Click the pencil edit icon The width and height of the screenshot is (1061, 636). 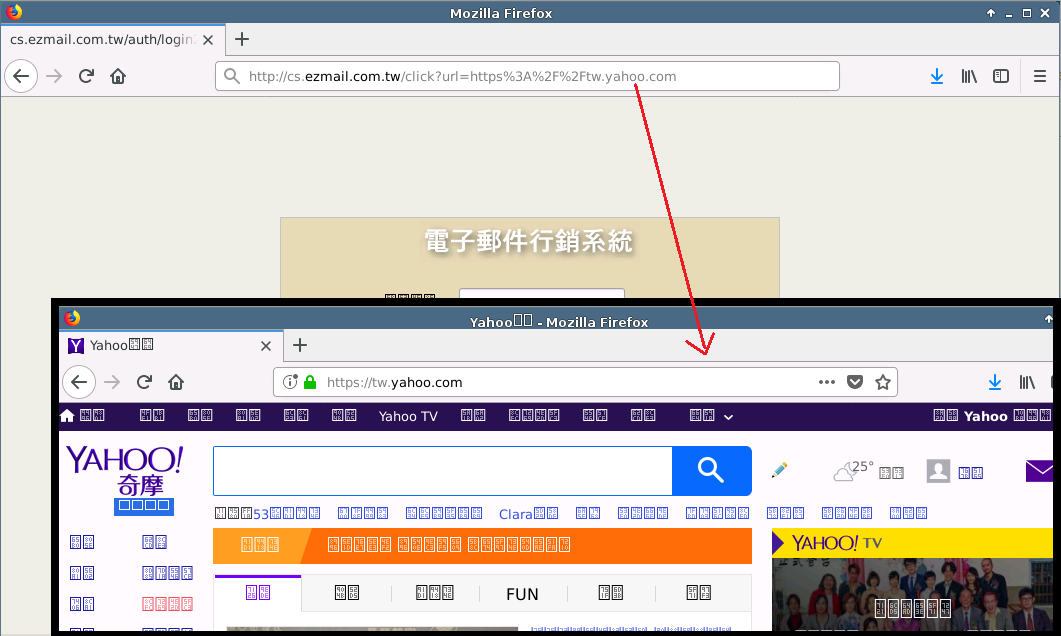tap(780, 470)
